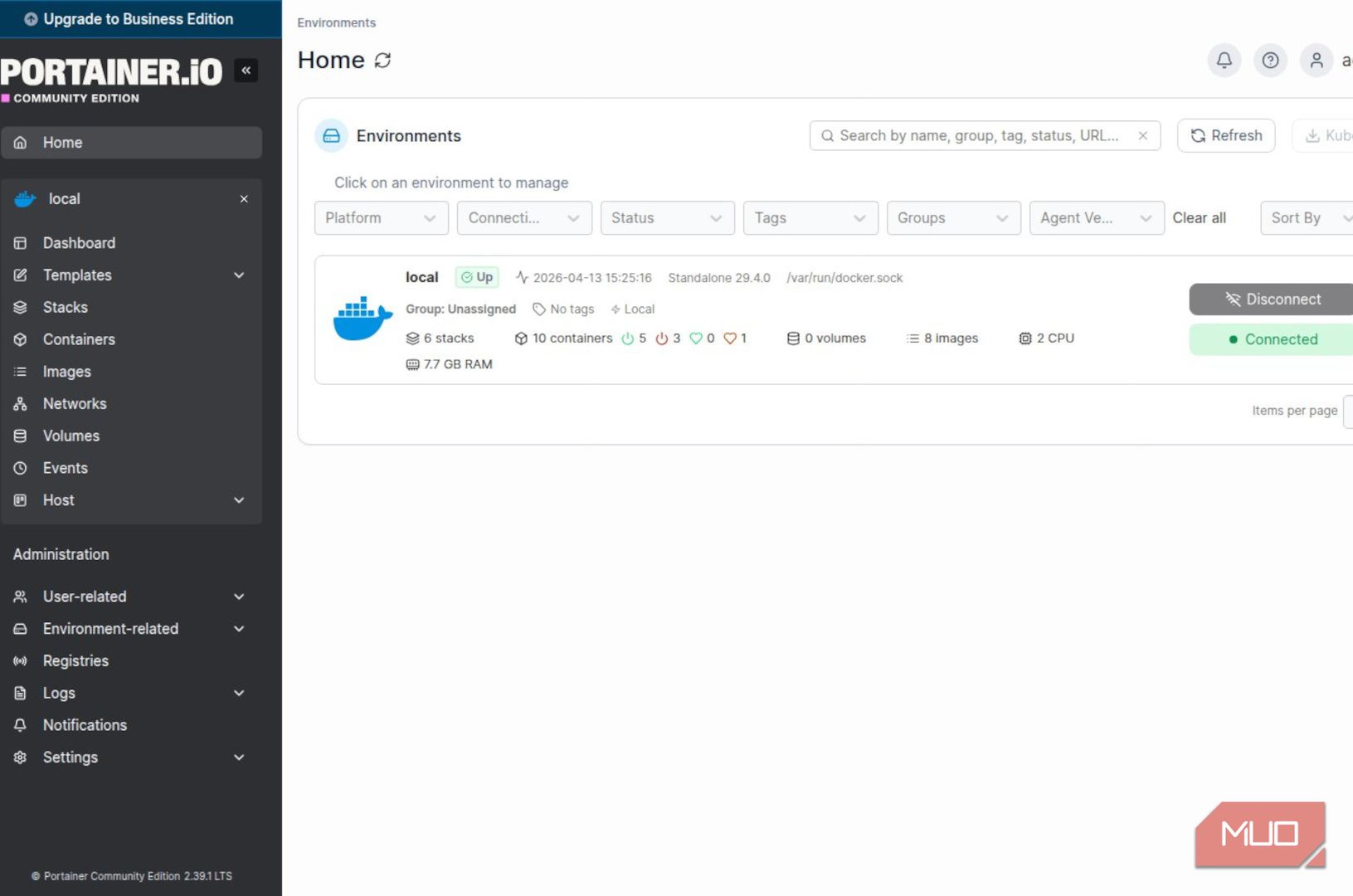Click the Refresh button
This screenshot has height=896, width=1353.
(1226, 135)
